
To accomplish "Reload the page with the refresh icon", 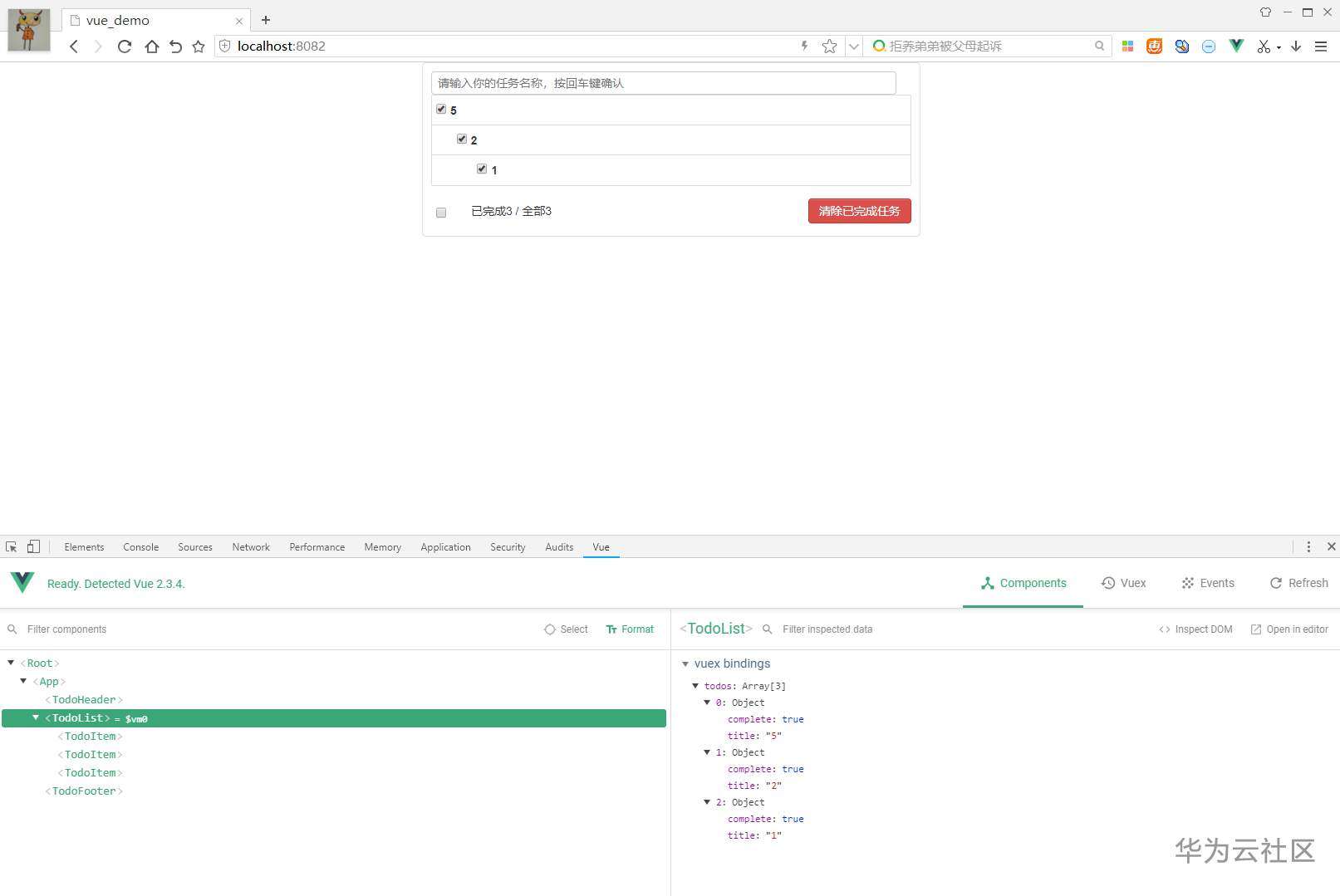I will click(x=125, y=47).
